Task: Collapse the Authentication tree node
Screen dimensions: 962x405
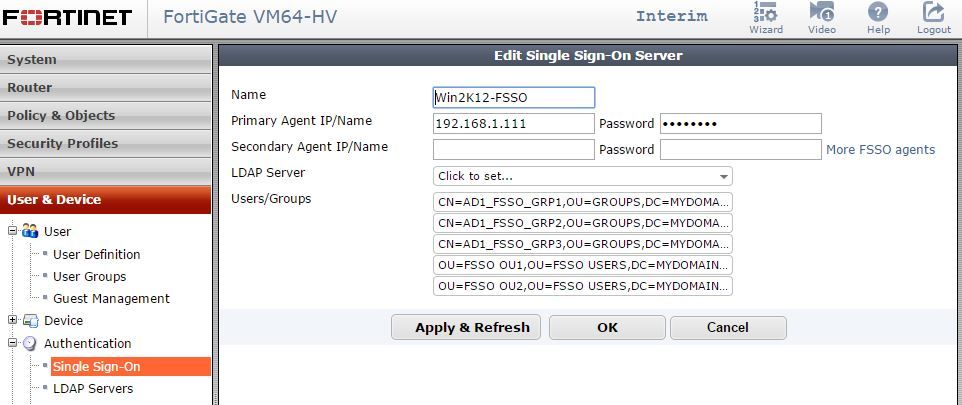Action: (x=13, y=343)
